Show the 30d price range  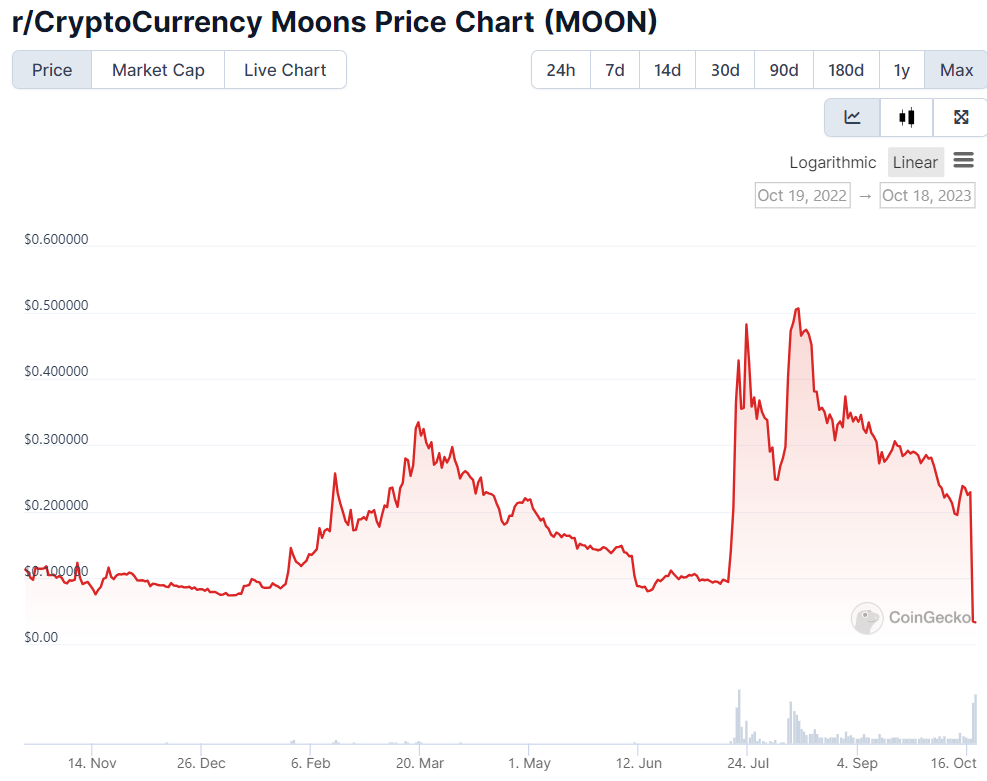click(x=725, y=70)
